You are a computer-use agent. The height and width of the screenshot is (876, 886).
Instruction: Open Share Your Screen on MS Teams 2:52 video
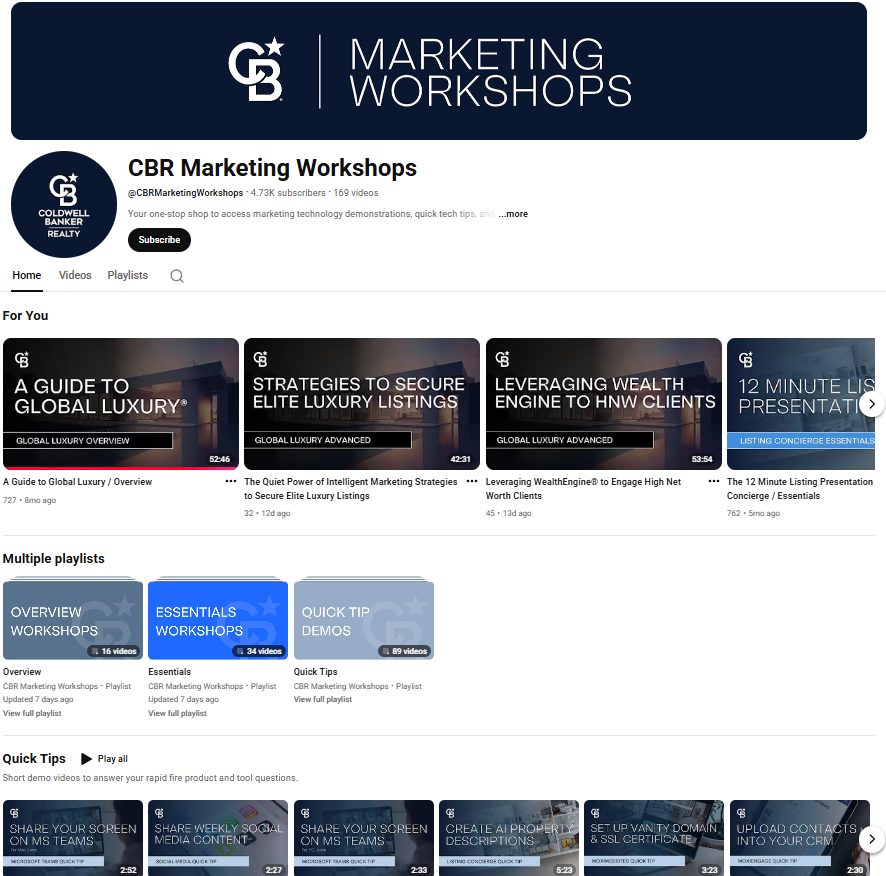coord(73,838)
